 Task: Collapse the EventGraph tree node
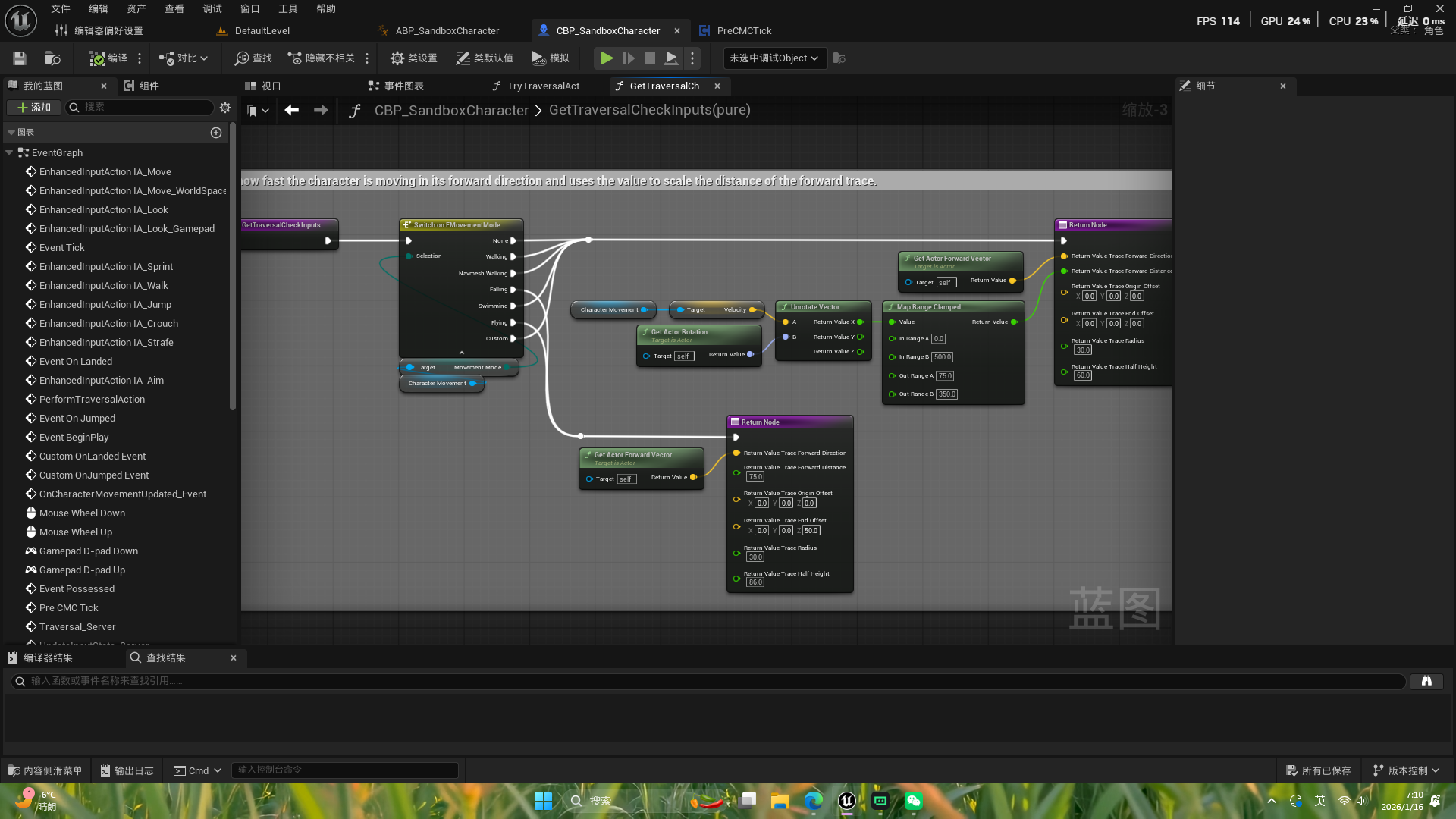[x=9, y=152]
